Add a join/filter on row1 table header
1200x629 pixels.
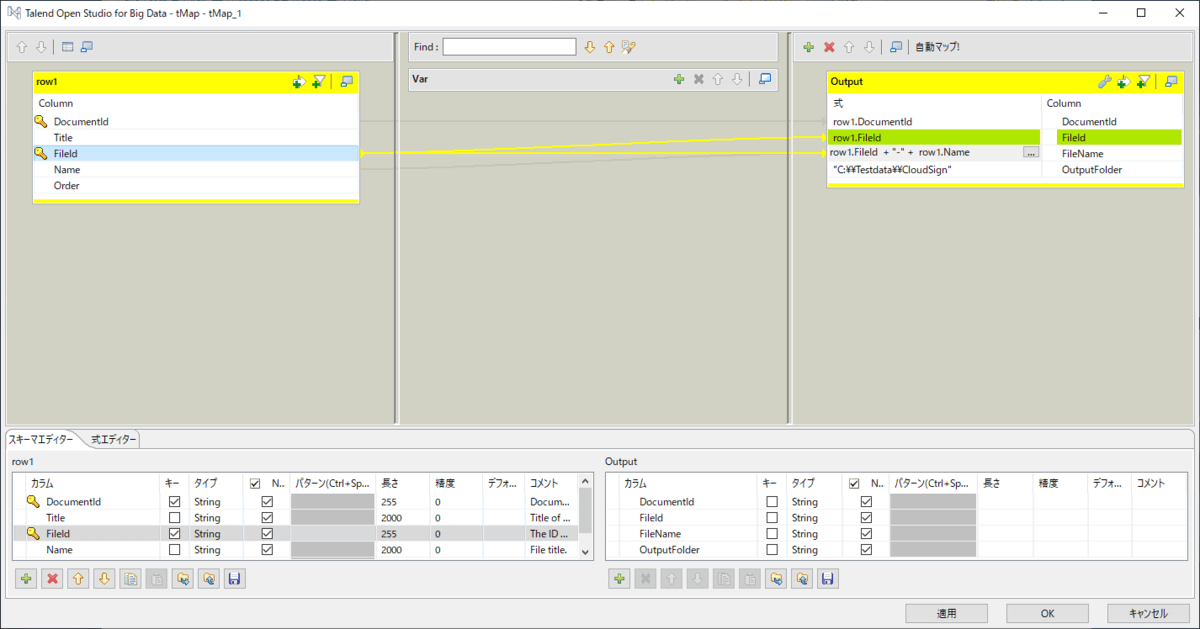point(299,82)
